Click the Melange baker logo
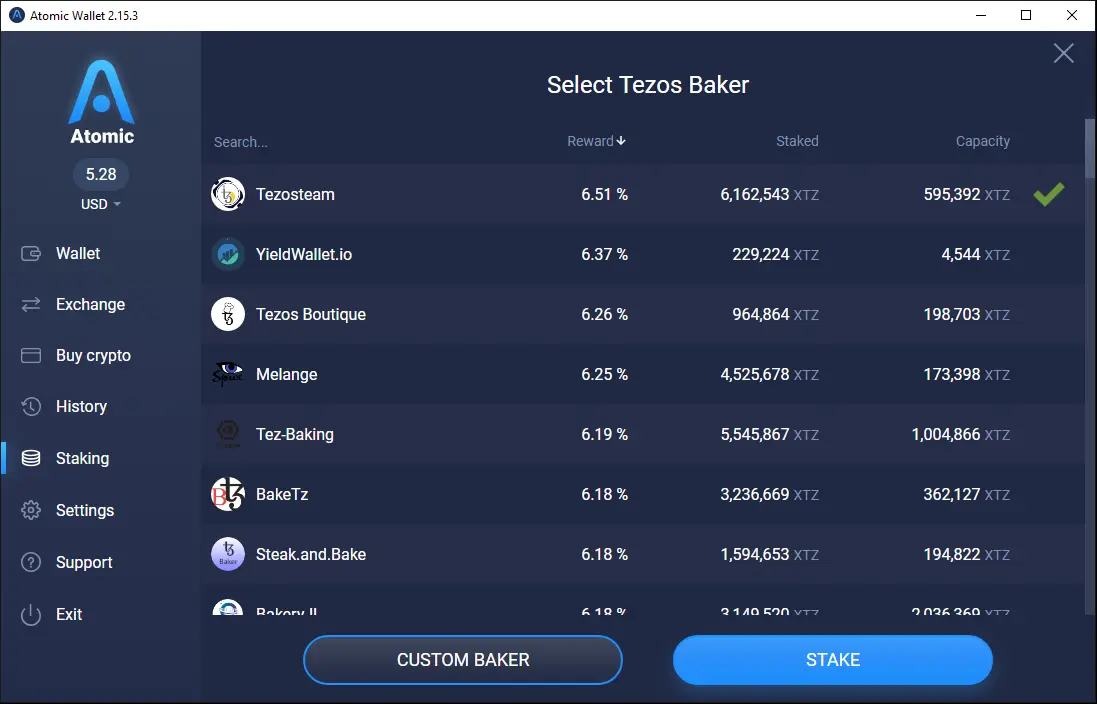The width and height of the screenshot is (1097, 704). pos(228,374)
